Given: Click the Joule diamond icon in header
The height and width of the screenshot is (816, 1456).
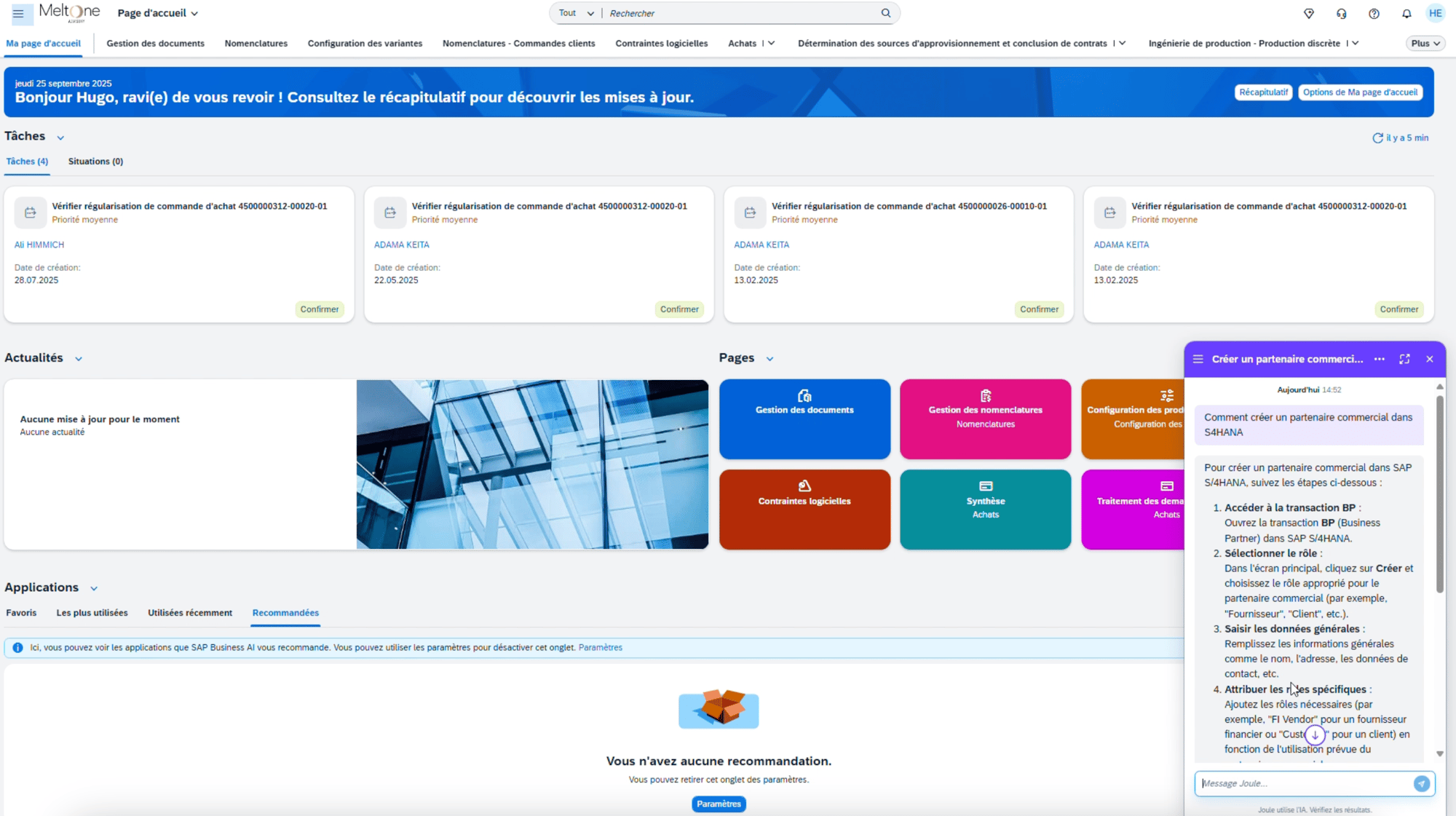Looking at the screenshot, I should [x=1308, y=13].
